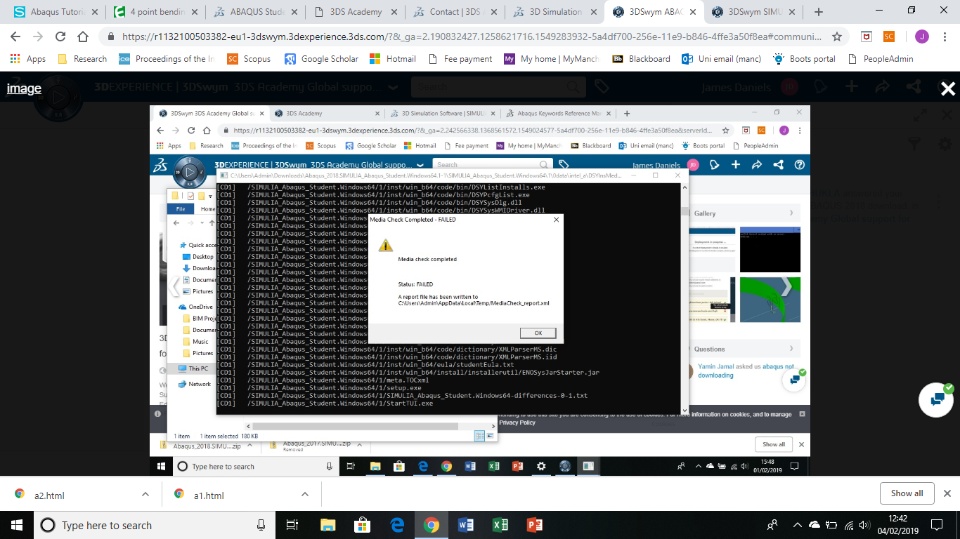
Task: Open the Action Center notifications icon
Action: coord(937,525)
